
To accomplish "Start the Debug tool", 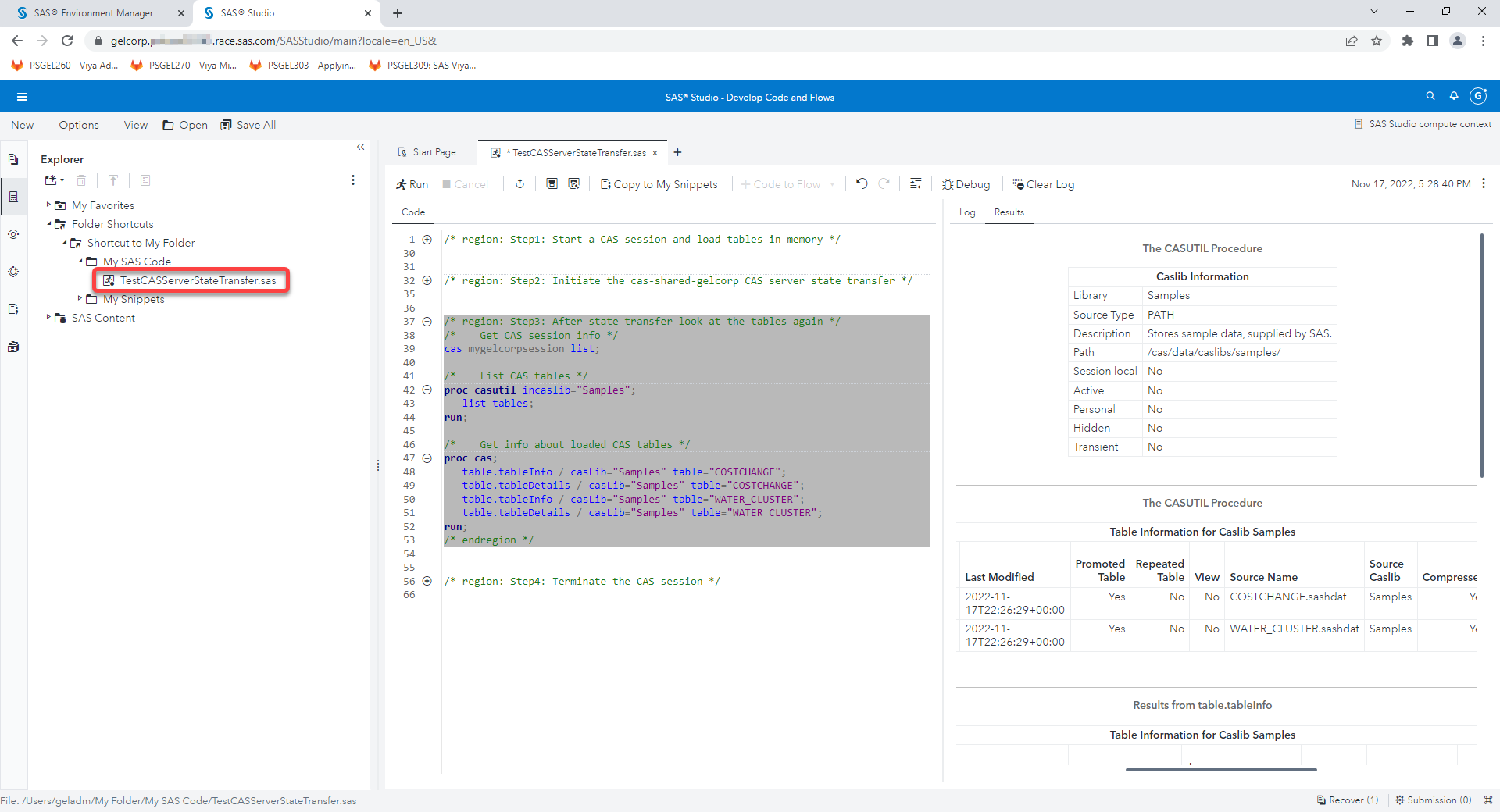I will (x=966, y=184).
